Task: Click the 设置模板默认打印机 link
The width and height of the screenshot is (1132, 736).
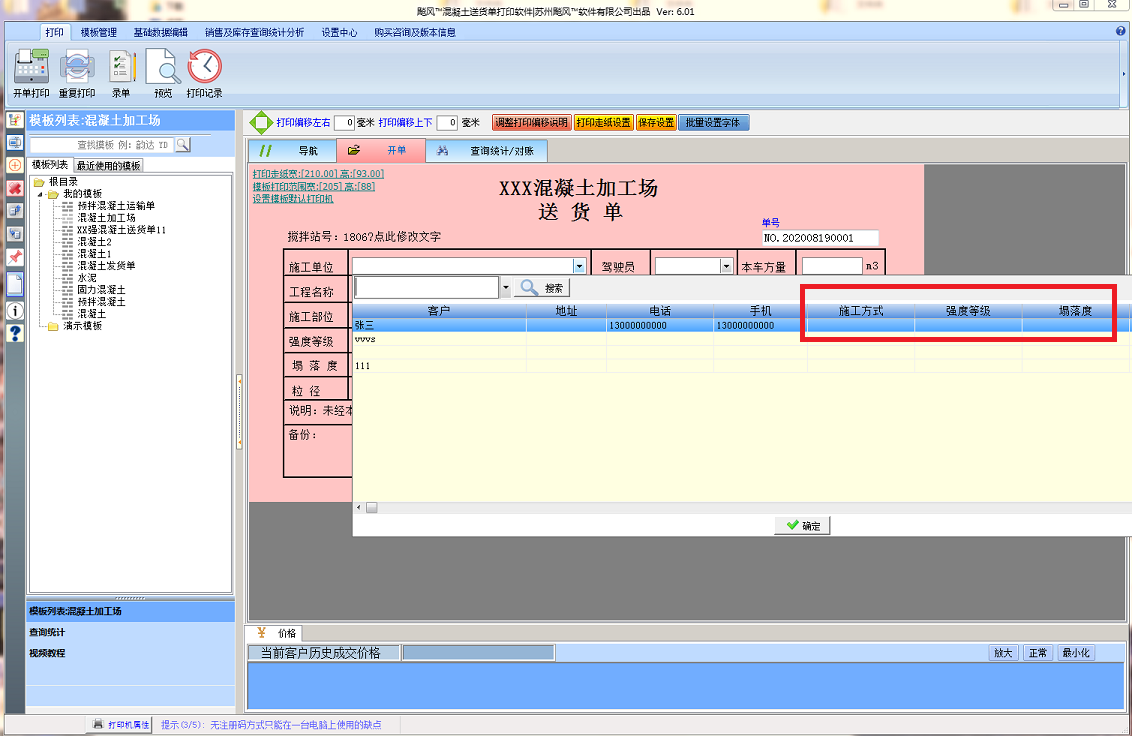Action: point(293,198)
